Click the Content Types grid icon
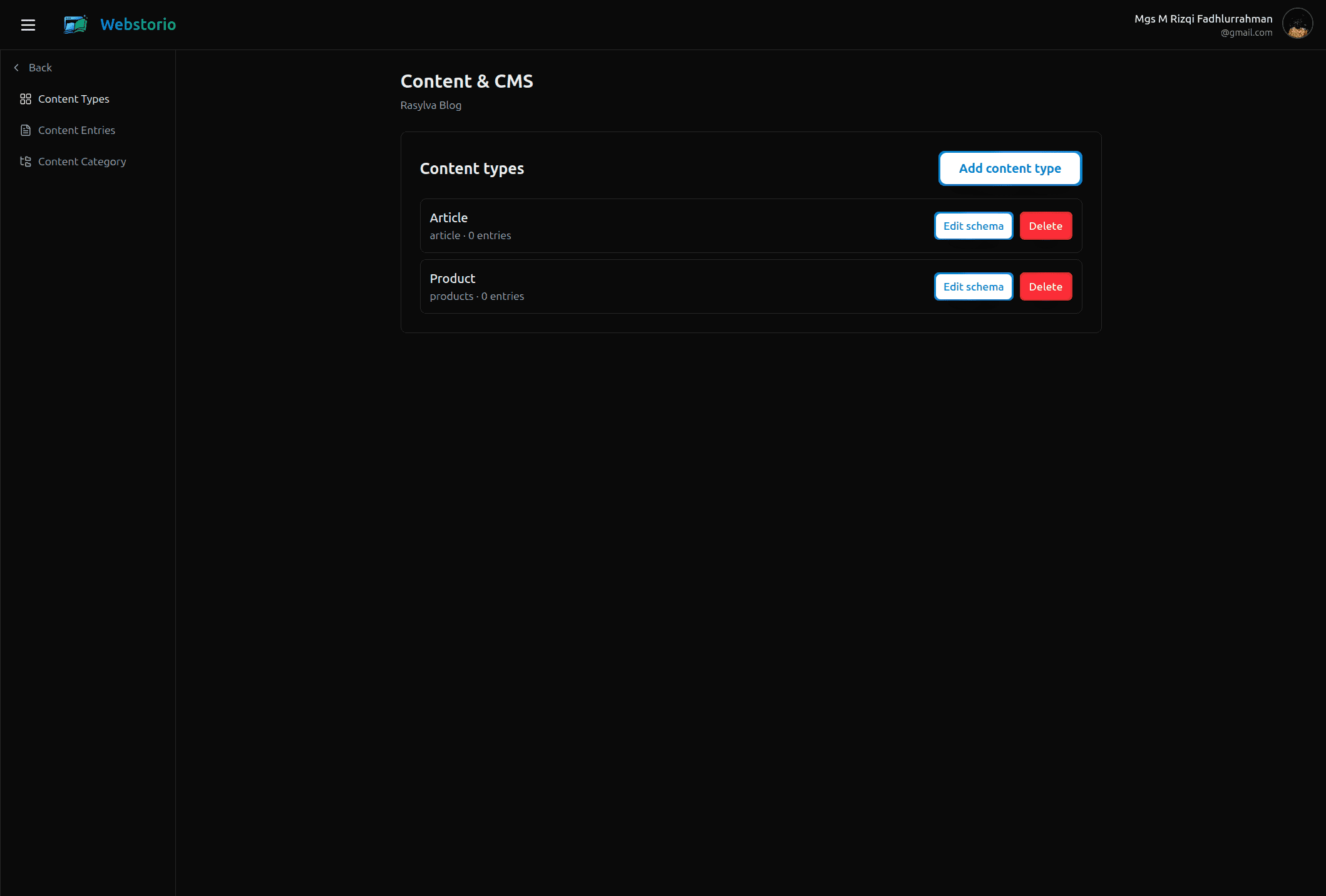 (26, 99)
